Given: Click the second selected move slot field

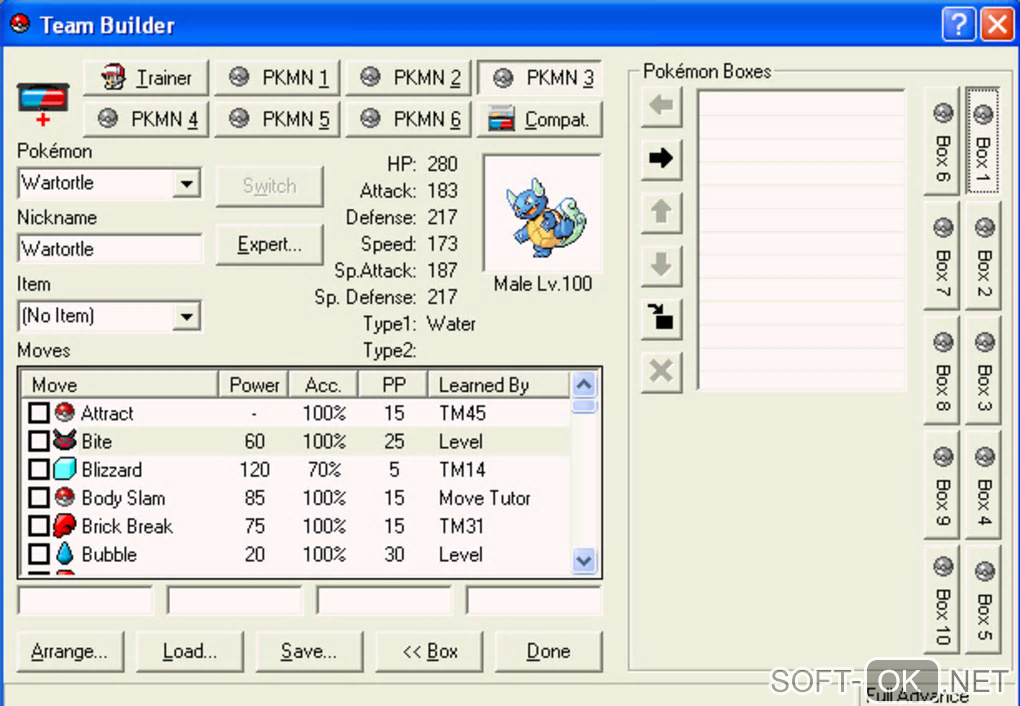Looking at the screenshot, I should [x=235, y=601].
